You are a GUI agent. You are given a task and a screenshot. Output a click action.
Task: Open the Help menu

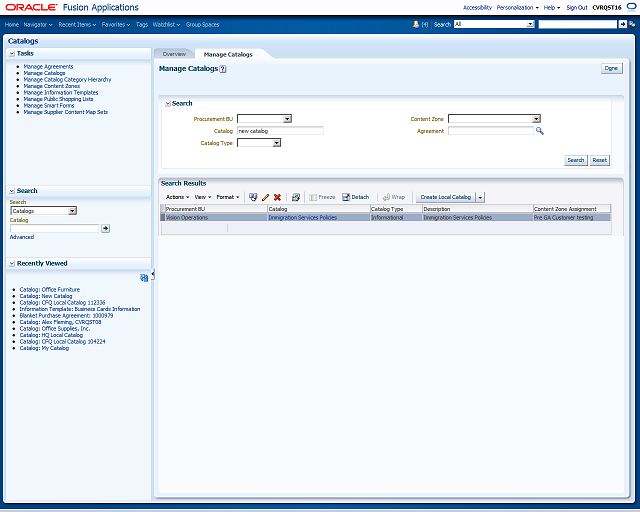point(552,7)
